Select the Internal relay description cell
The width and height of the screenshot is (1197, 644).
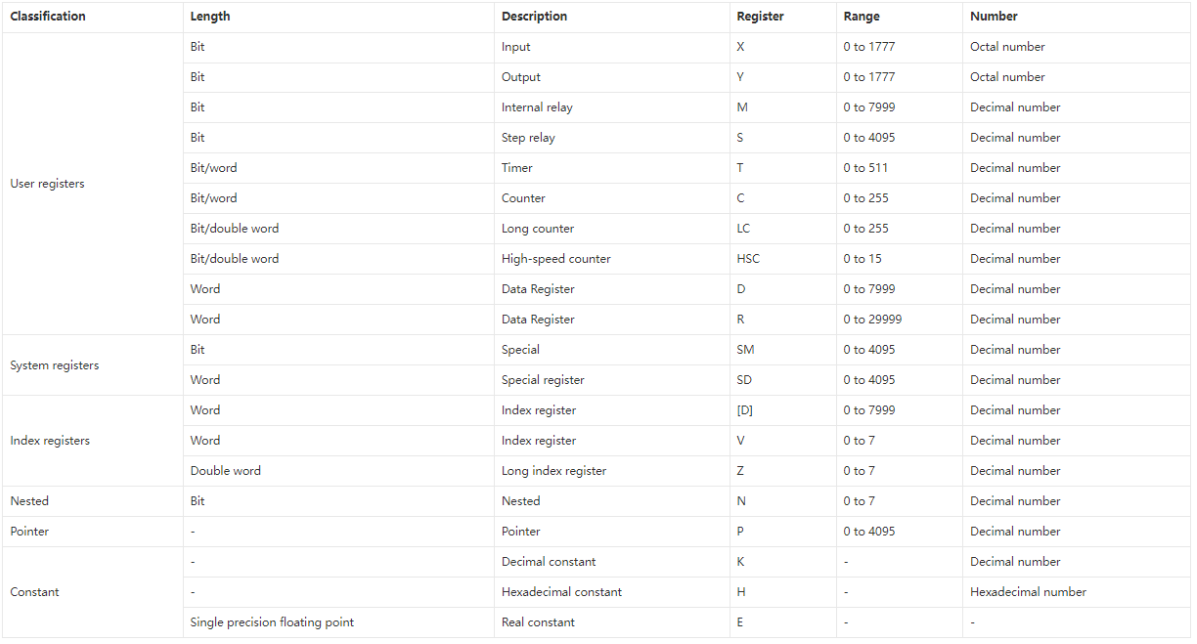[x=537, y=107]
